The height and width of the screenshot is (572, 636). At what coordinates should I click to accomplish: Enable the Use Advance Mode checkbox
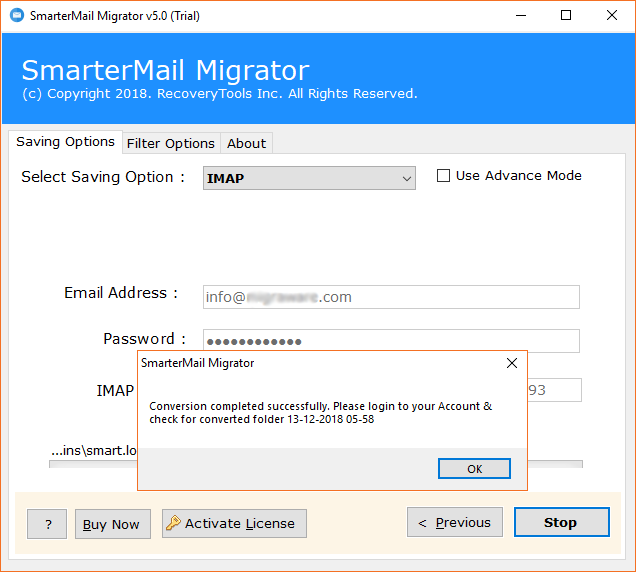click(443, 176)
